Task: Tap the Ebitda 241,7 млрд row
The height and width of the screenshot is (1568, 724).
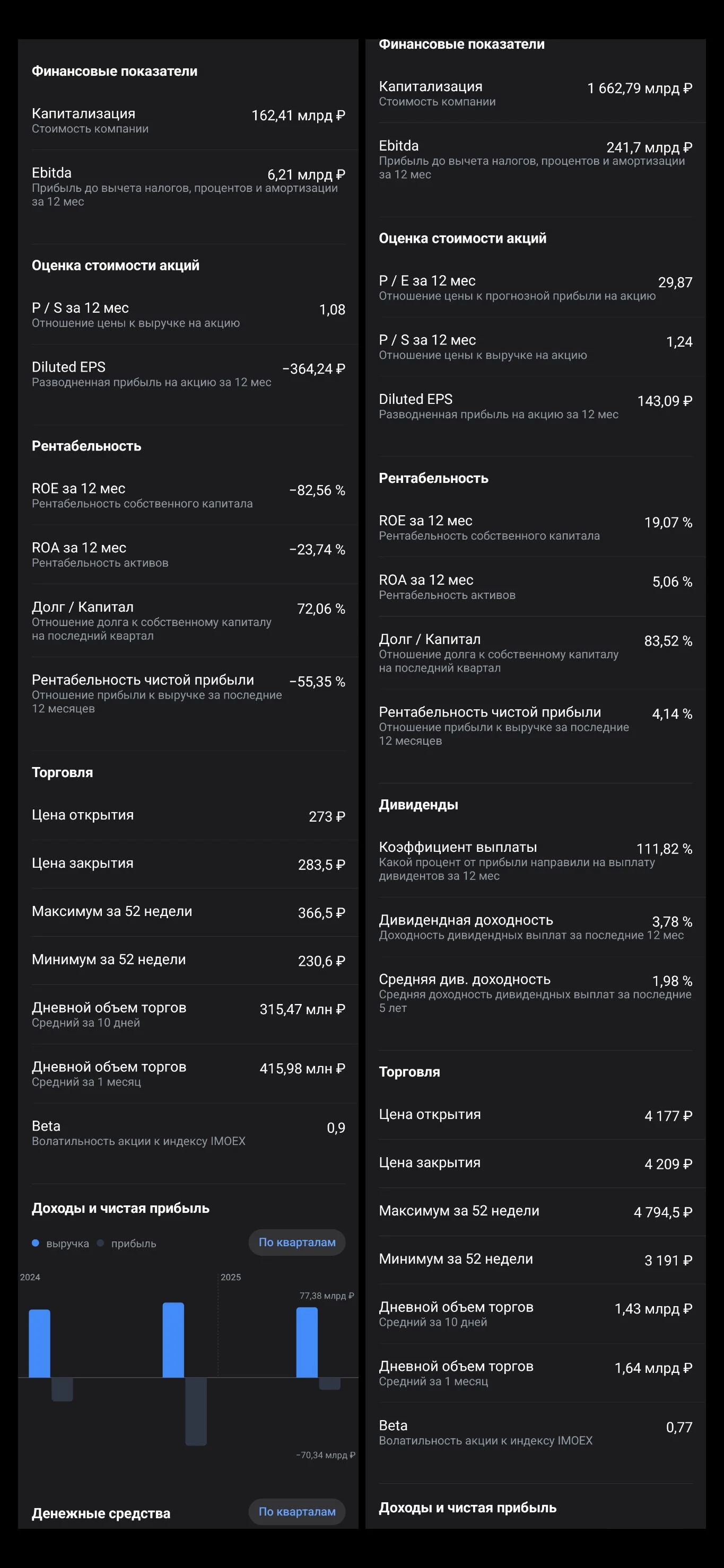Action: click(535, 160)
